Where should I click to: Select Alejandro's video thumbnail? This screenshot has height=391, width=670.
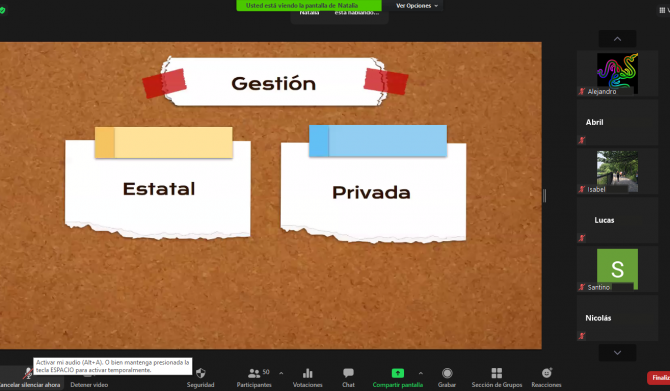[617, 73]
